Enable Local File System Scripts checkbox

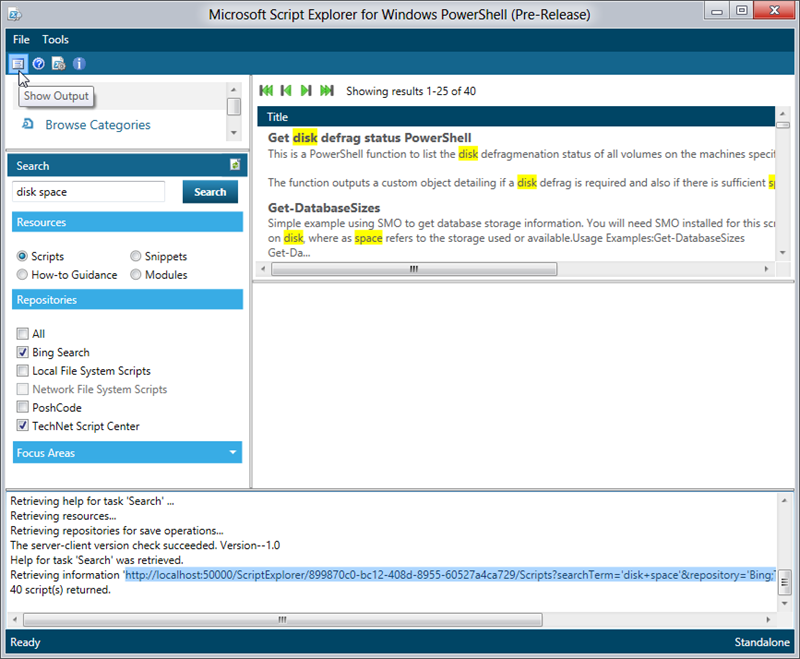click(22, 370)
